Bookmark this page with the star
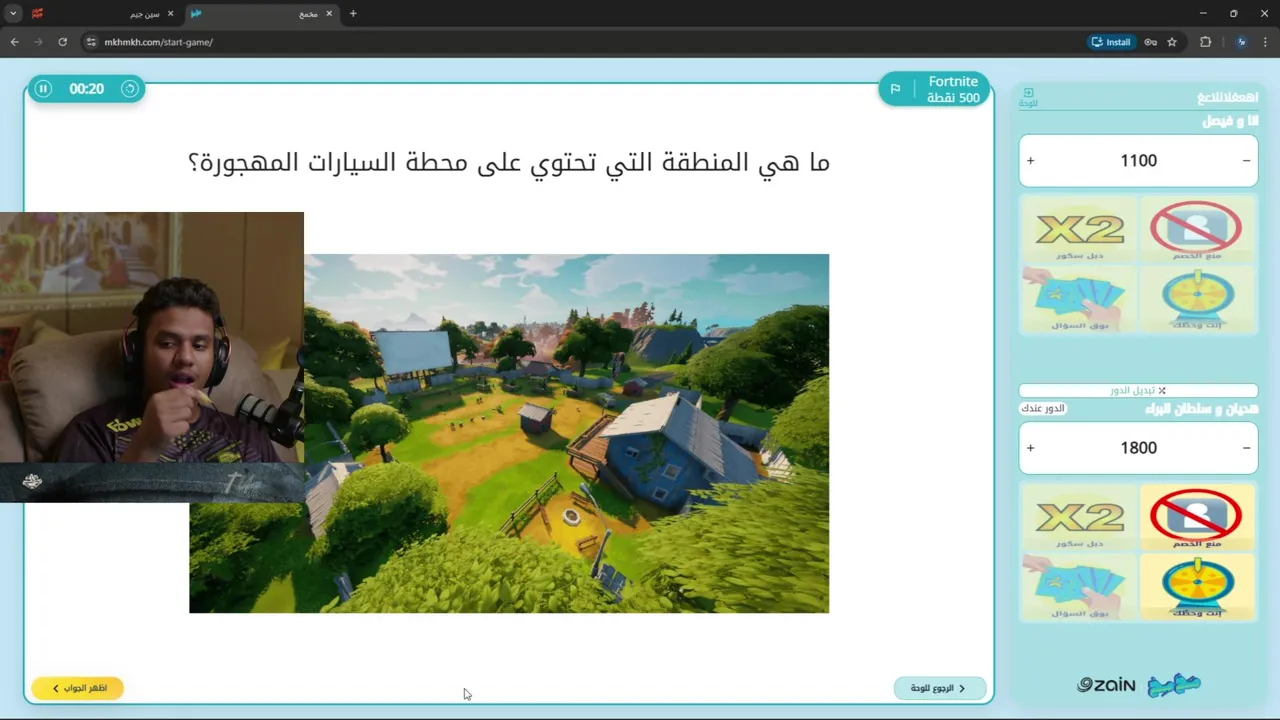Image resolution: width=1280 pixels, height=720 pixels. tap(1172, 42)
